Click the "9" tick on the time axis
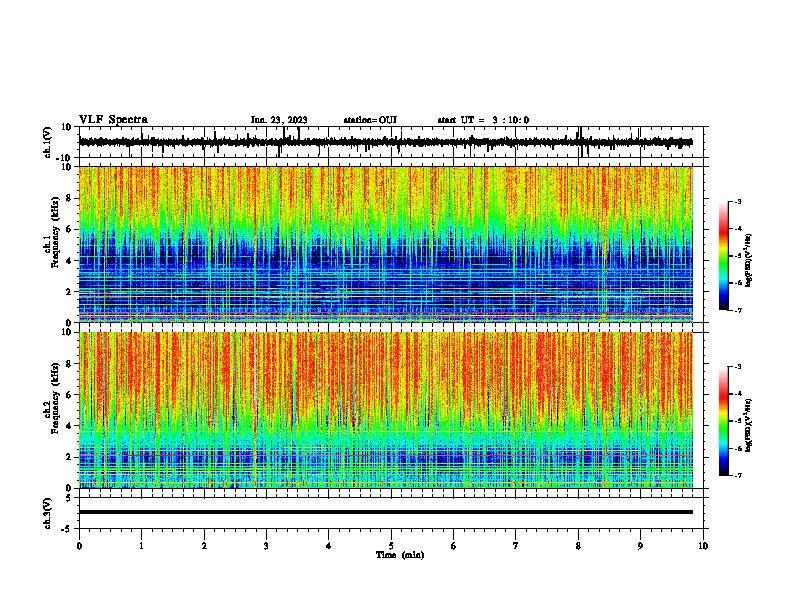Viewport: 792px width, 612px height. 640,546
